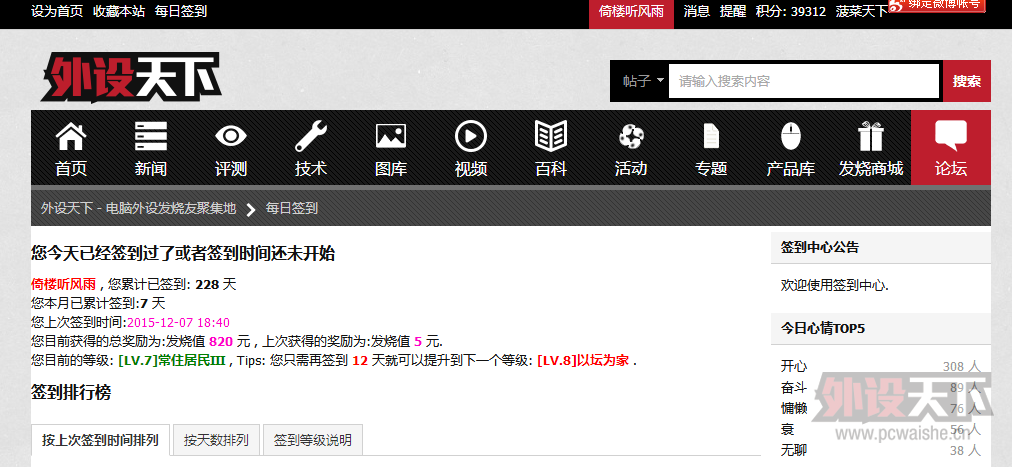Viewport: 1012px width, 467px height.
Task: Open the 论坛 forum chat icon
Action: pyautogui.click(x=950, y=137)
